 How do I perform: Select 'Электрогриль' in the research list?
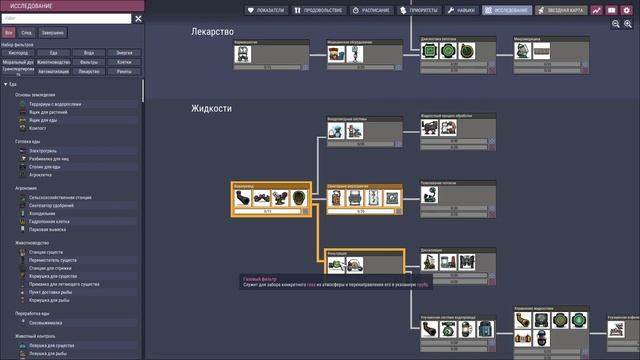[x=42, y=151]
